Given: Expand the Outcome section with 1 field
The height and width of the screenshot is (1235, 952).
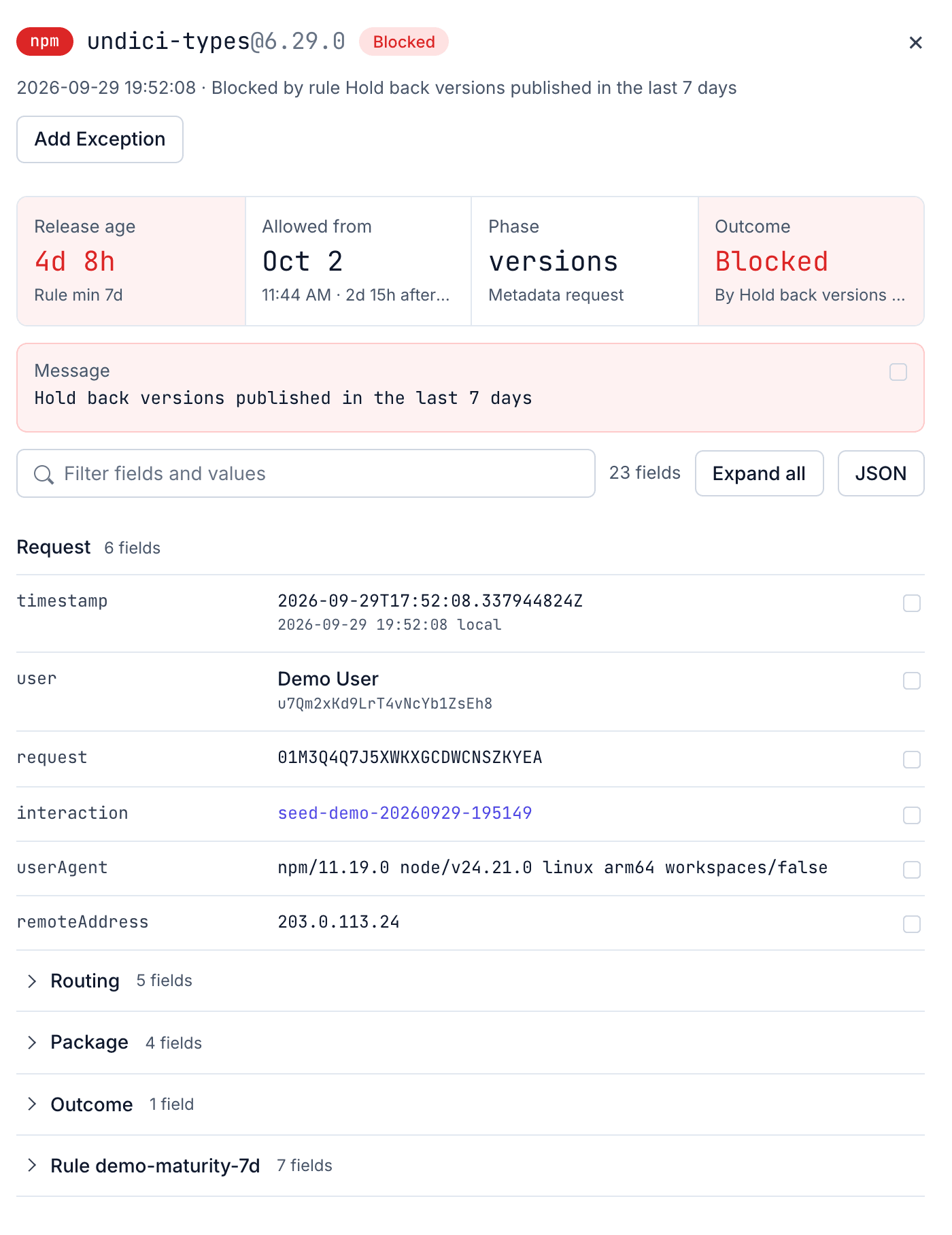Looking at the screenshot, I should [471, 1104].
